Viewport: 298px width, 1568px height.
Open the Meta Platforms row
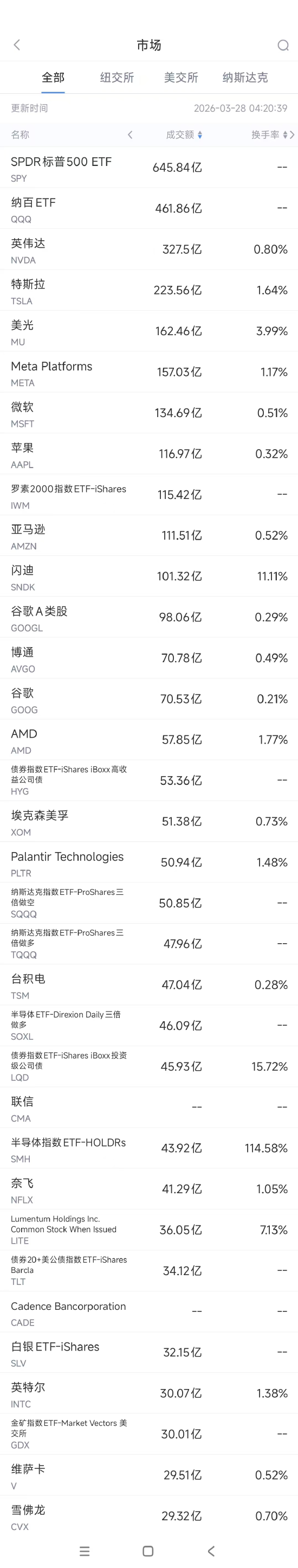(x=149, y=372)
